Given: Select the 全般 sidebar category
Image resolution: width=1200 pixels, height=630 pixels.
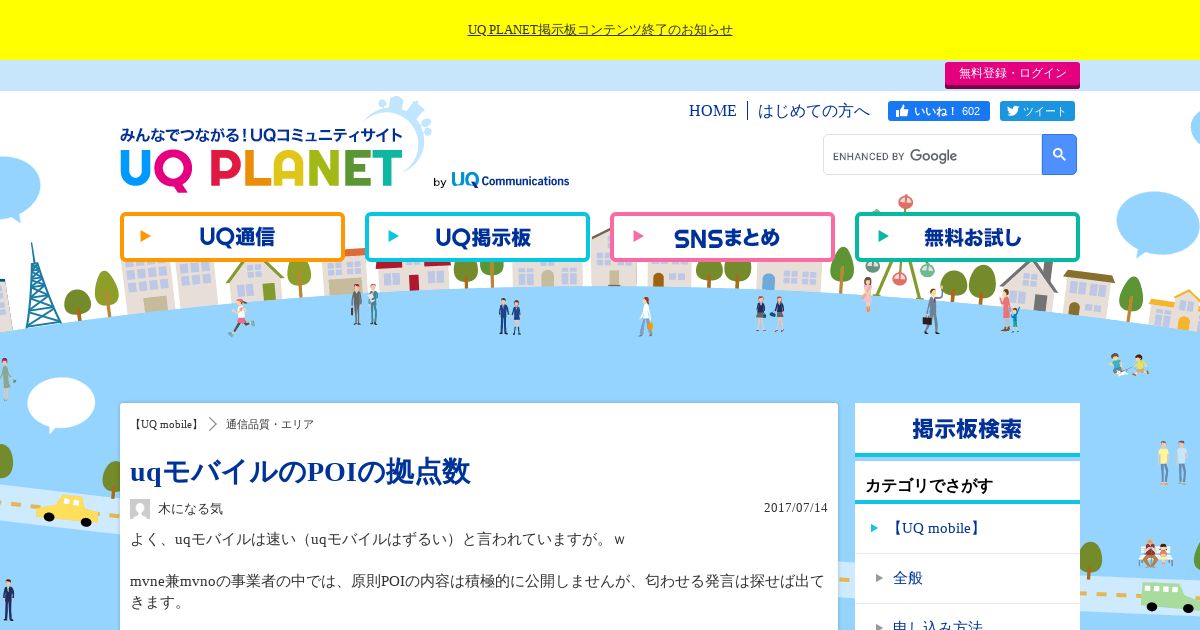Looking at the screenshot, I should point(967,578).
